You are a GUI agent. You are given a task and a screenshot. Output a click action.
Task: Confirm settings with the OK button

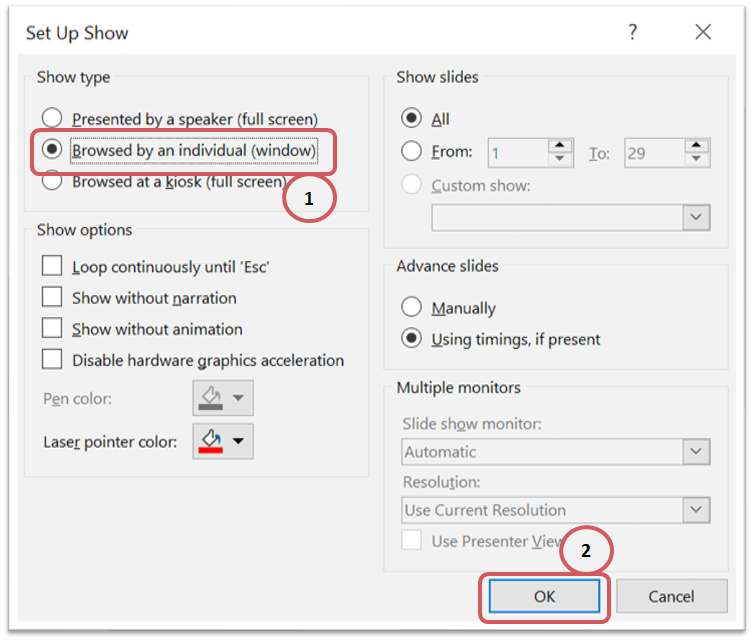pyautogui.click(x=544, y=596)
